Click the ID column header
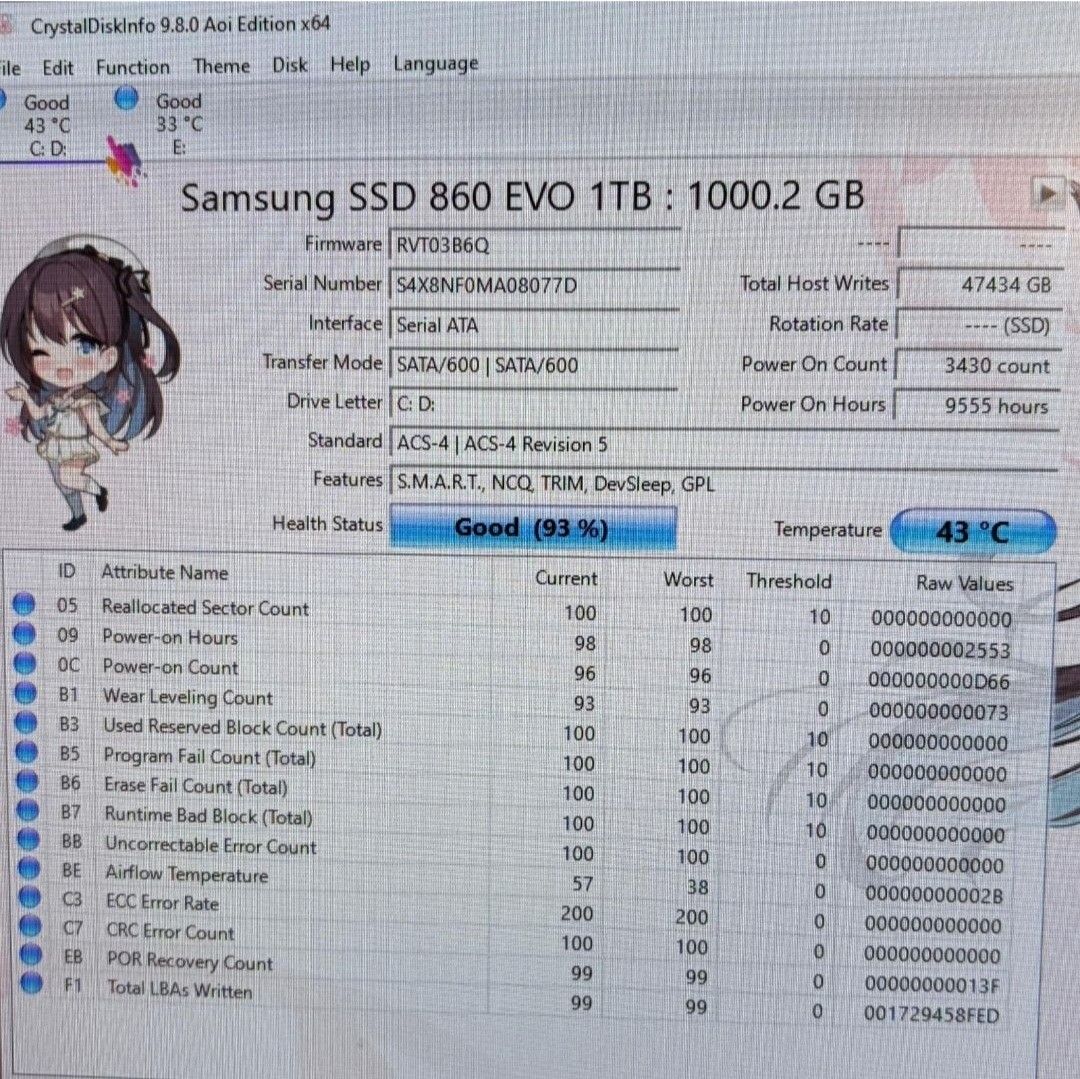The height and width of the screenshot is (1079, 1080). tap(67, 571)
